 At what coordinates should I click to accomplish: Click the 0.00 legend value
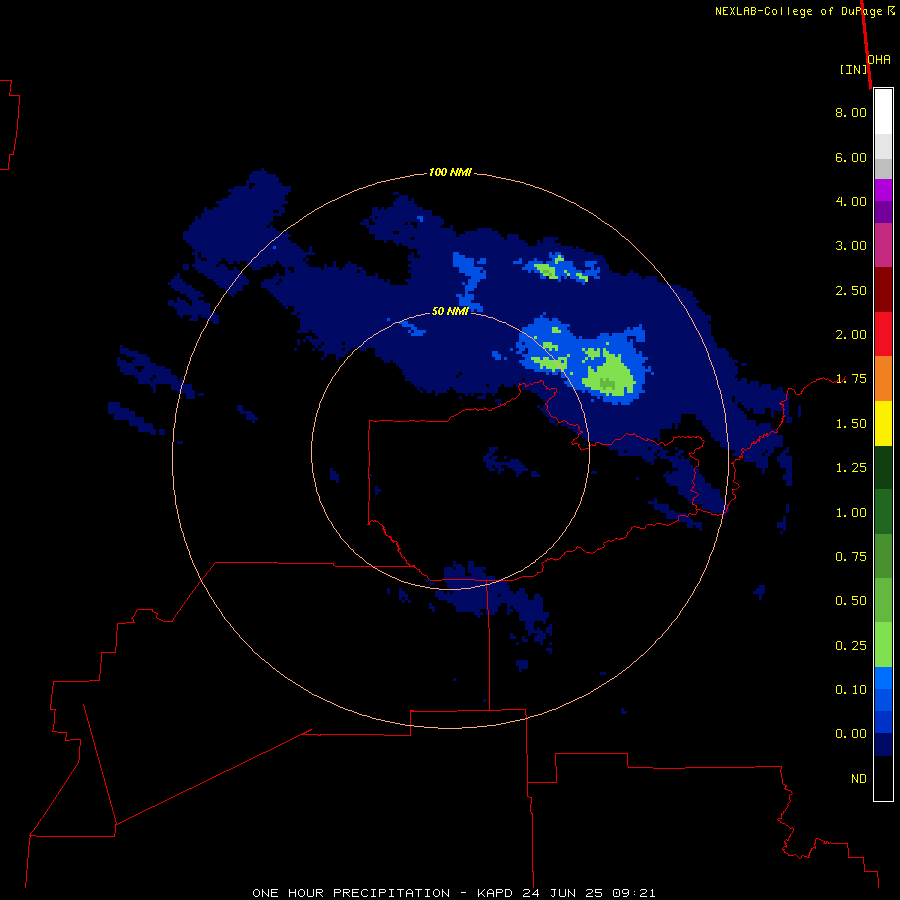coord(851,734)
